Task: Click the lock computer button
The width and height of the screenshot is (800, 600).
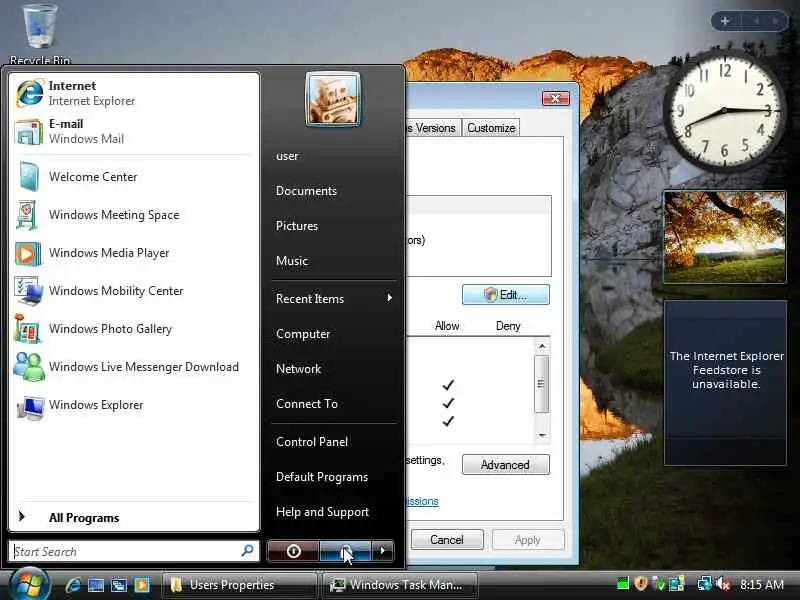Action: [x=345, y=551]
